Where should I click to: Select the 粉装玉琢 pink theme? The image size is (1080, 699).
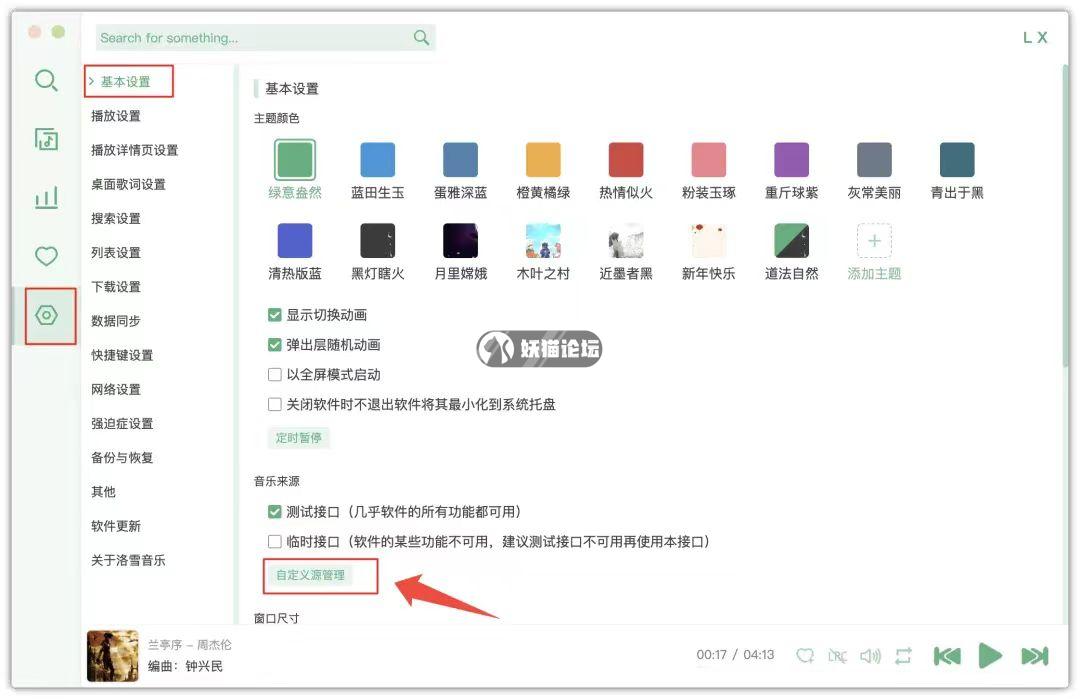(x=709, y=160)
